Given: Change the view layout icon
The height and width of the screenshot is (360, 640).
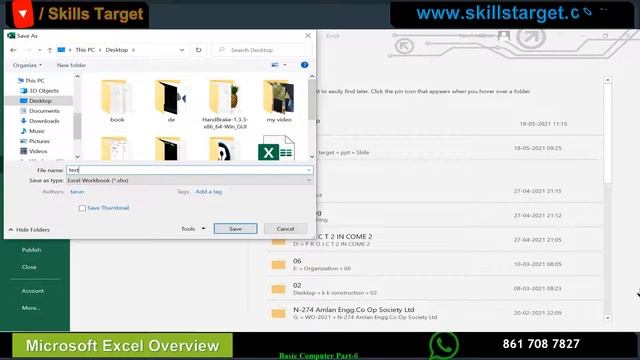Looking at the screenshot, I should pos(275,65).
